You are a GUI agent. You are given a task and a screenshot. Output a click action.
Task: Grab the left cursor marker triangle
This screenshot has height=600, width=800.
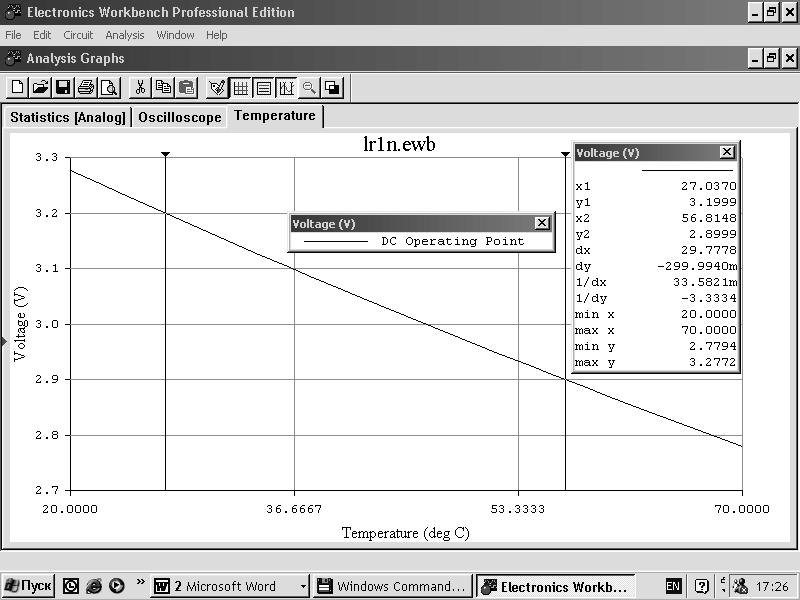[x=165, y=154]
